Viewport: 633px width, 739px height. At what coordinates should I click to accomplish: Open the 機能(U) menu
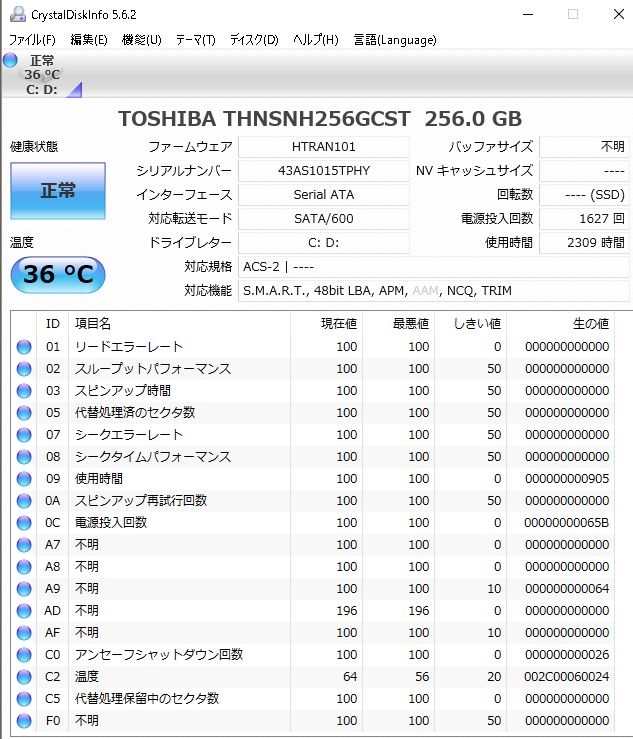tap(141, 40)
